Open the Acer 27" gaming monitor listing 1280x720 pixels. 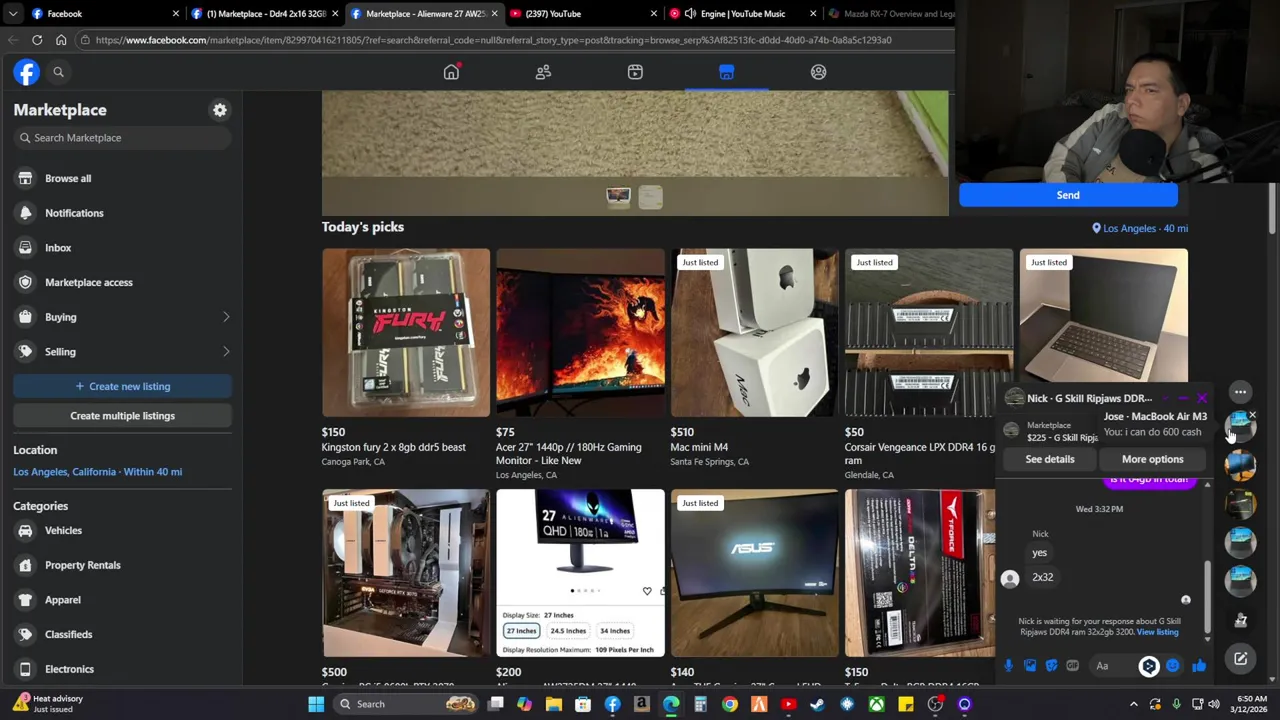click(x=580, y=332)
